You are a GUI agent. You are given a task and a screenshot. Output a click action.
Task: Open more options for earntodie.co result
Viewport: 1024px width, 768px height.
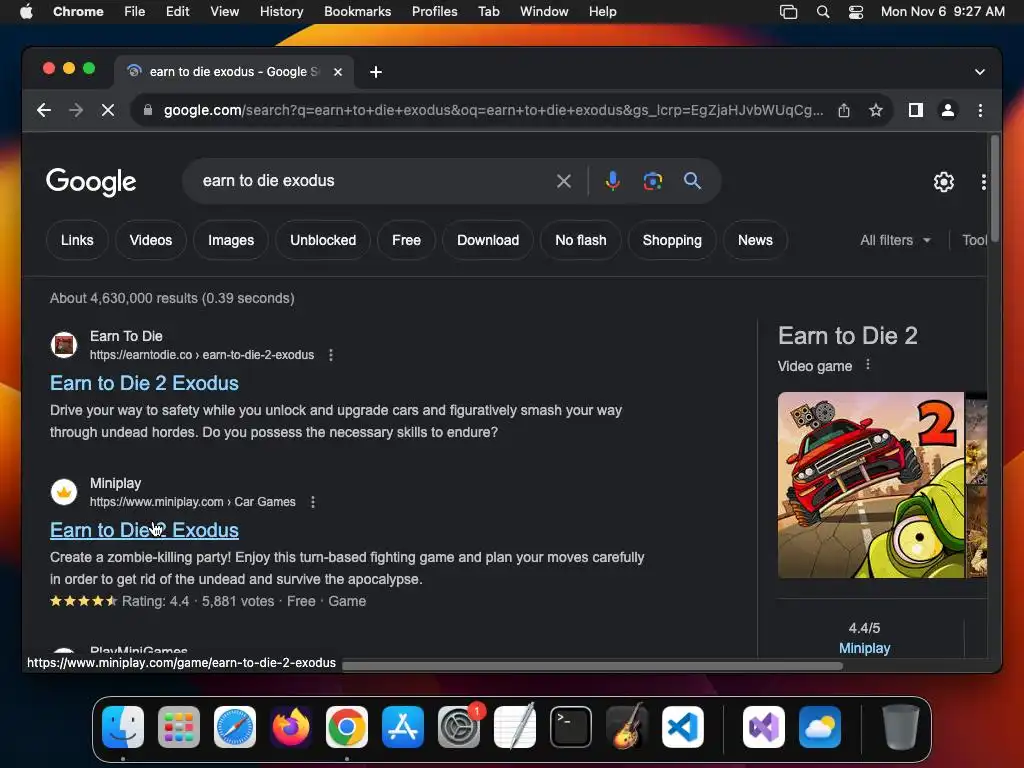(x=331, y=355)
